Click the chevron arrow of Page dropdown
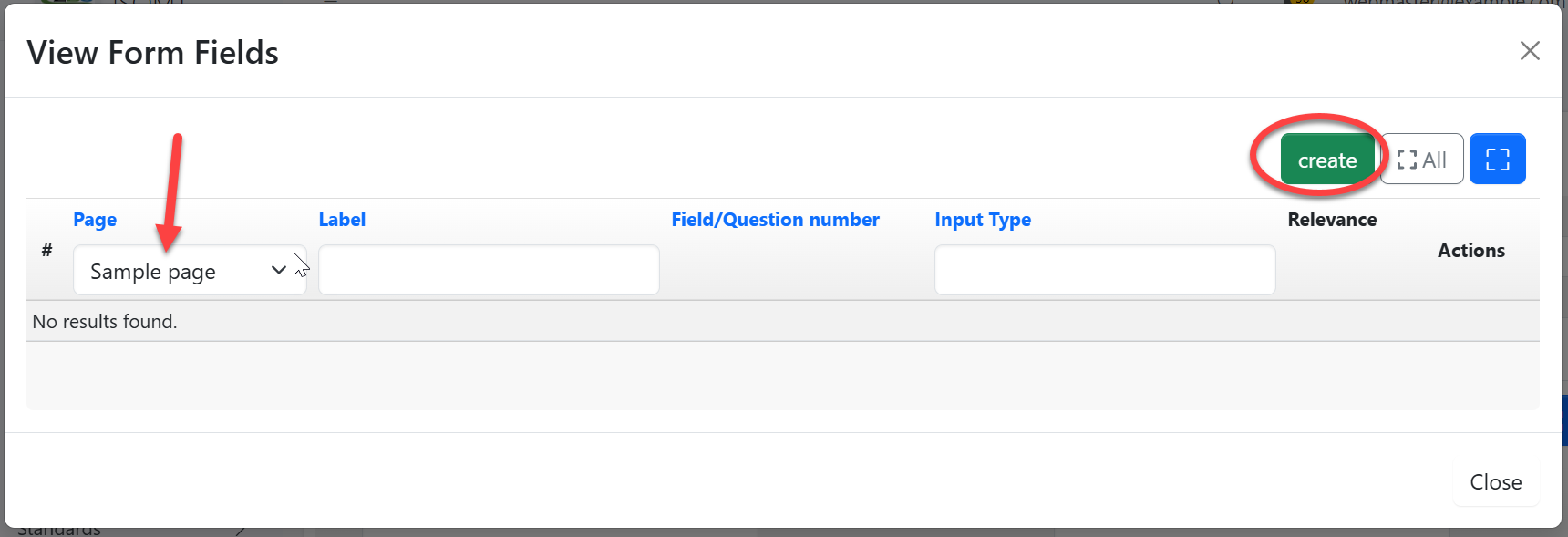The width and height of the screenshot is (1568, 537). (279, 270)
